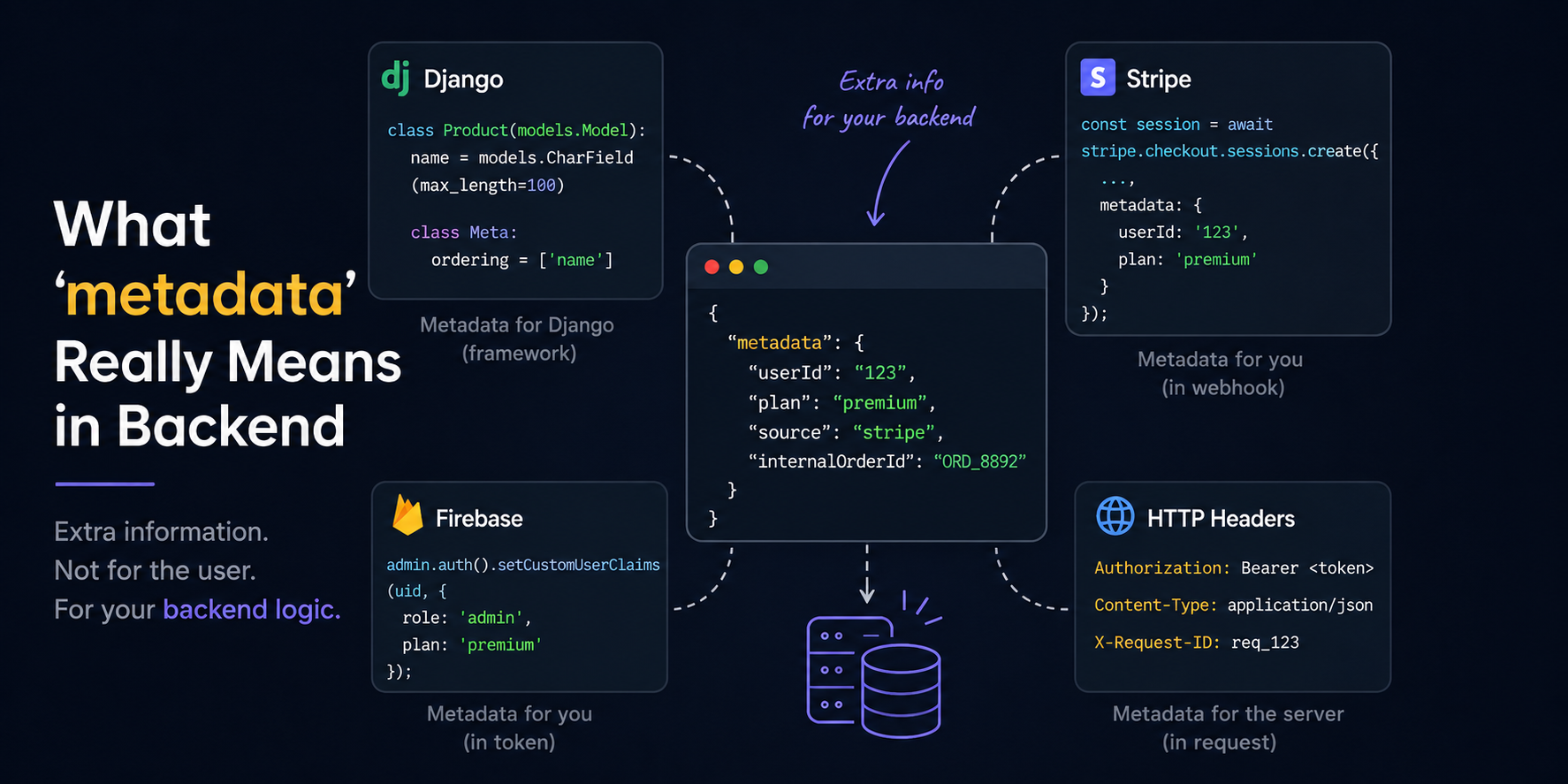Click the 'Authorization: Bearer <token>' header line
The width and height of the screenshot is (1568, 784).
pos(1234,568)
